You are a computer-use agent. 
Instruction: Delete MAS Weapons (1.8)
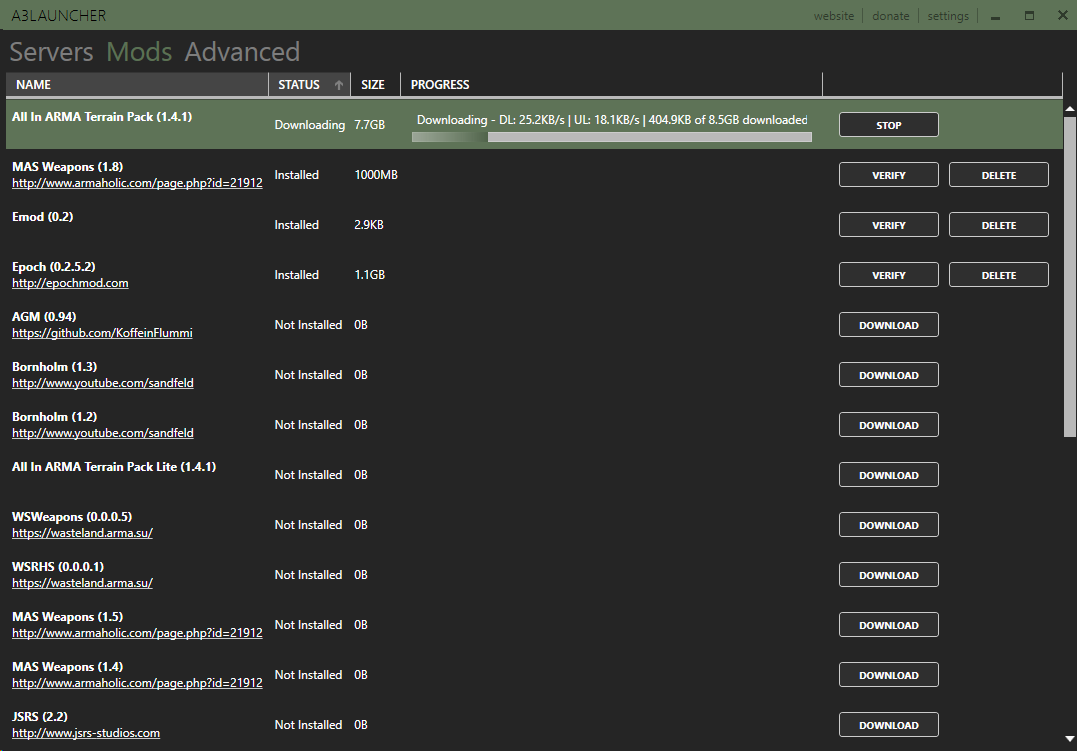(x=999, y=175)
